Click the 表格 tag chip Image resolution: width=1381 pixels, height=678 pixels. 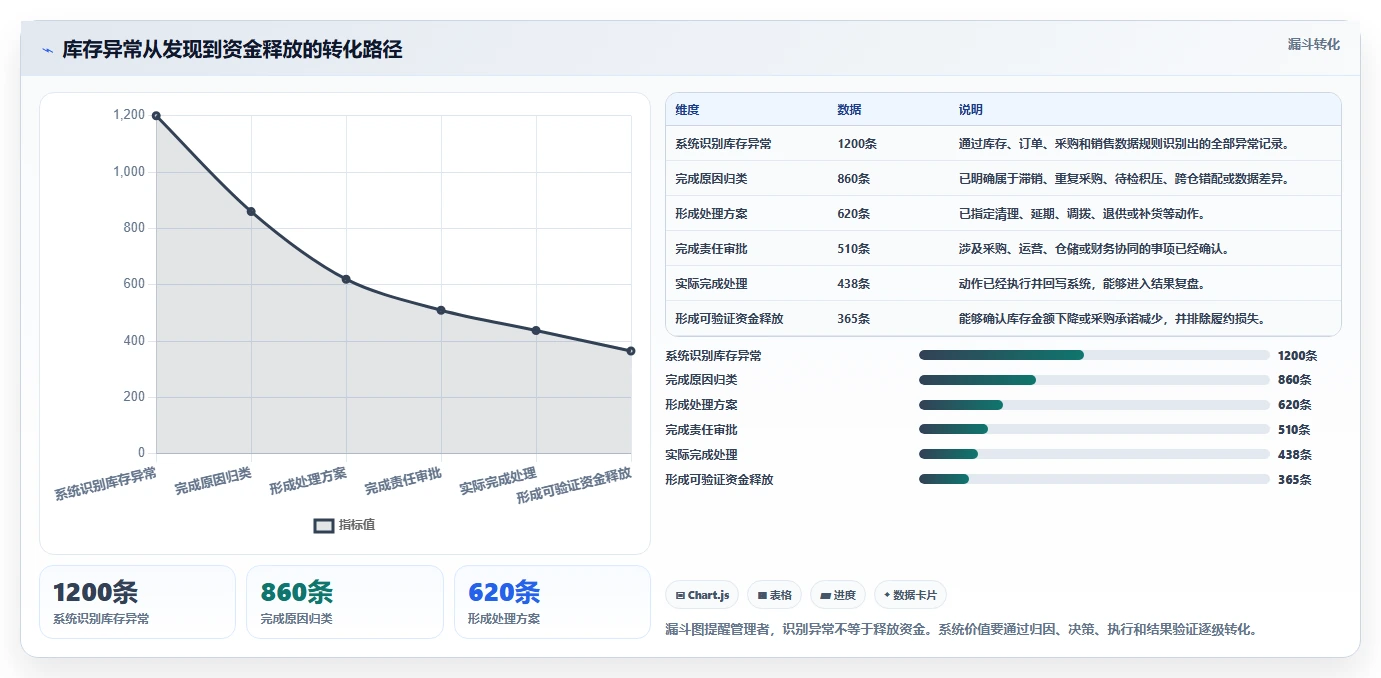(774, 595)
